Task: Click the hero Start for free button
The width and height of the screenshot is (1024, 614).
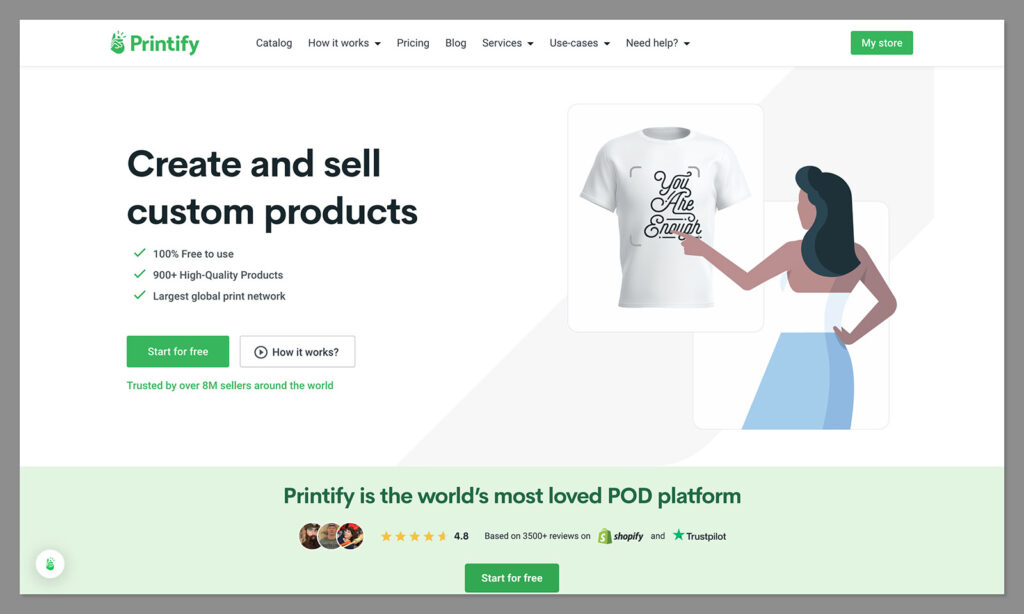Action: (x=178, y=351)
